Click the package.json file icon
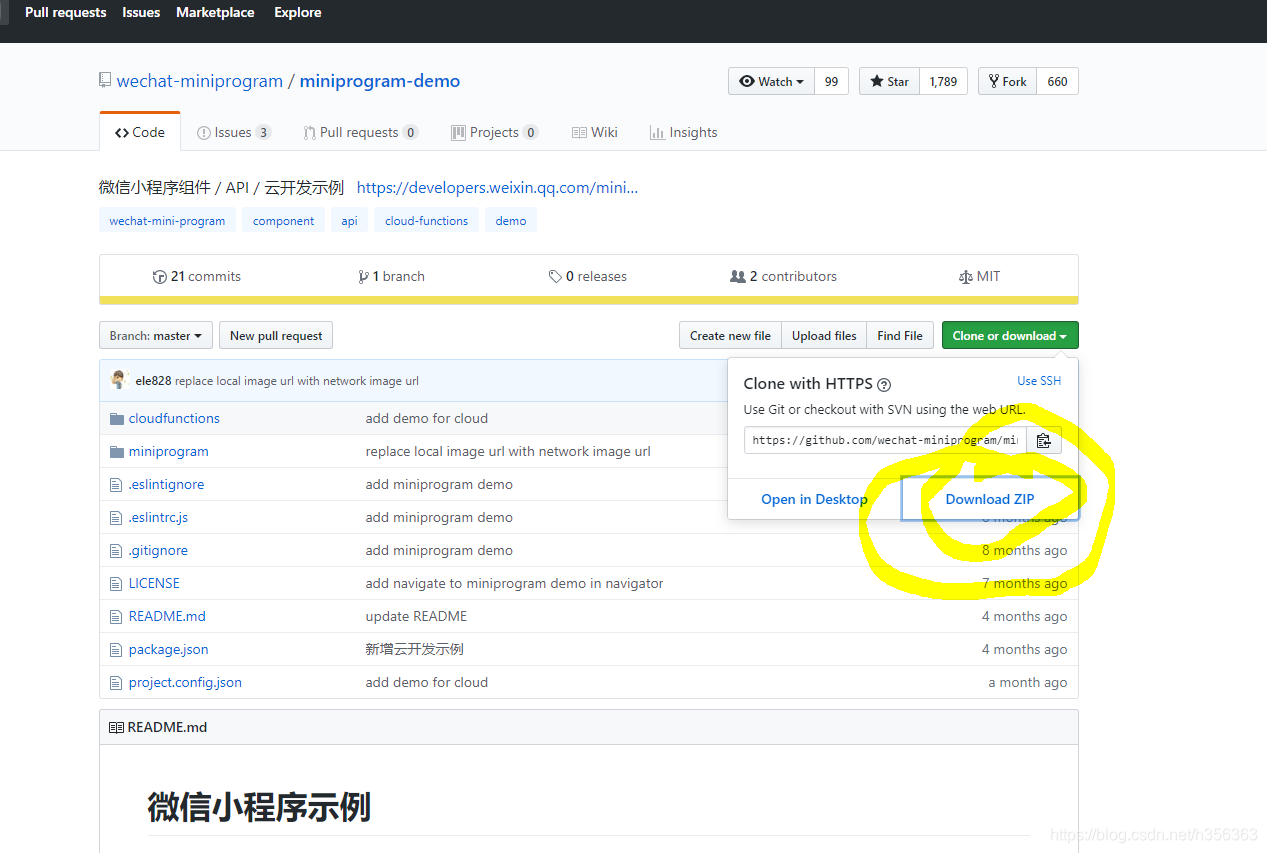 [x=116, y=649]
